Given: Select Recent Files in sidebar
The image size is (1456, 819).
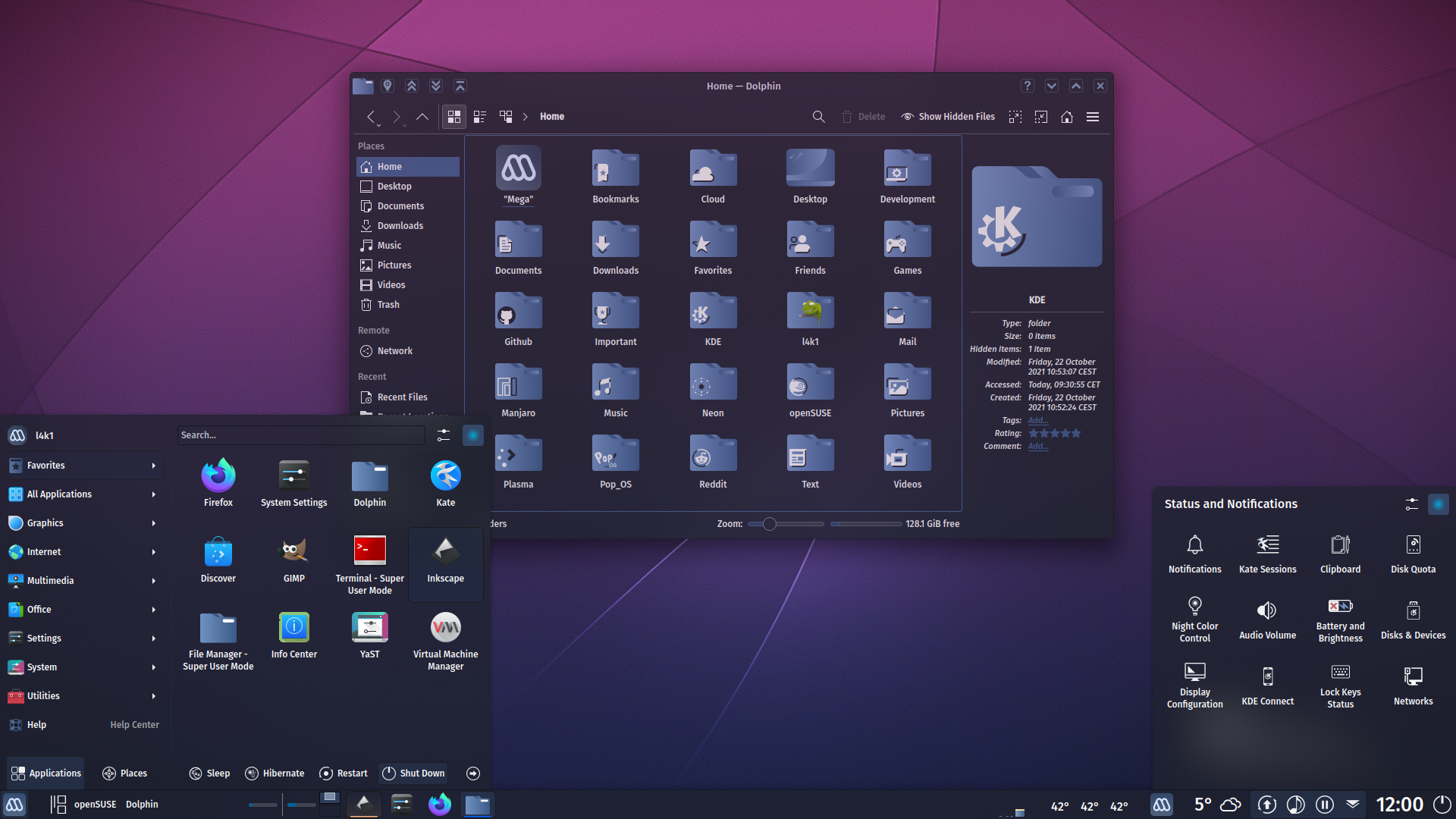Looking at the screenshot, I should click(408, 397).
